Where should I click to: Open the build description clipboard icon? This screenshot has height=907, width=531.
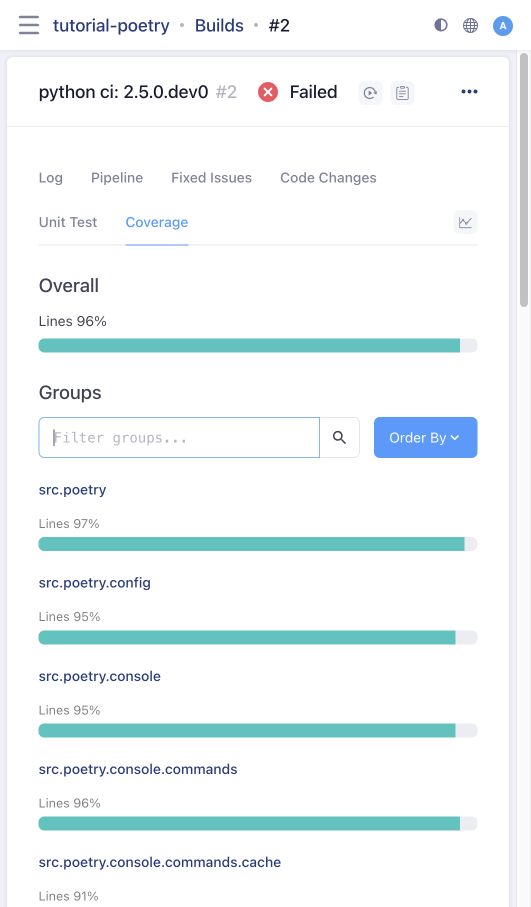(x=403, y=93)
